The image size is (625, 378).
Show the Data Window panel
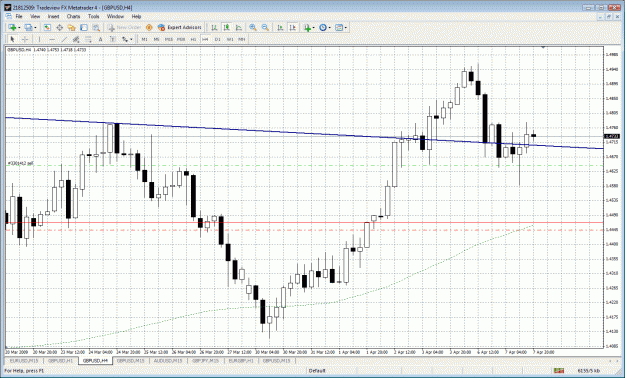point(59,28)
